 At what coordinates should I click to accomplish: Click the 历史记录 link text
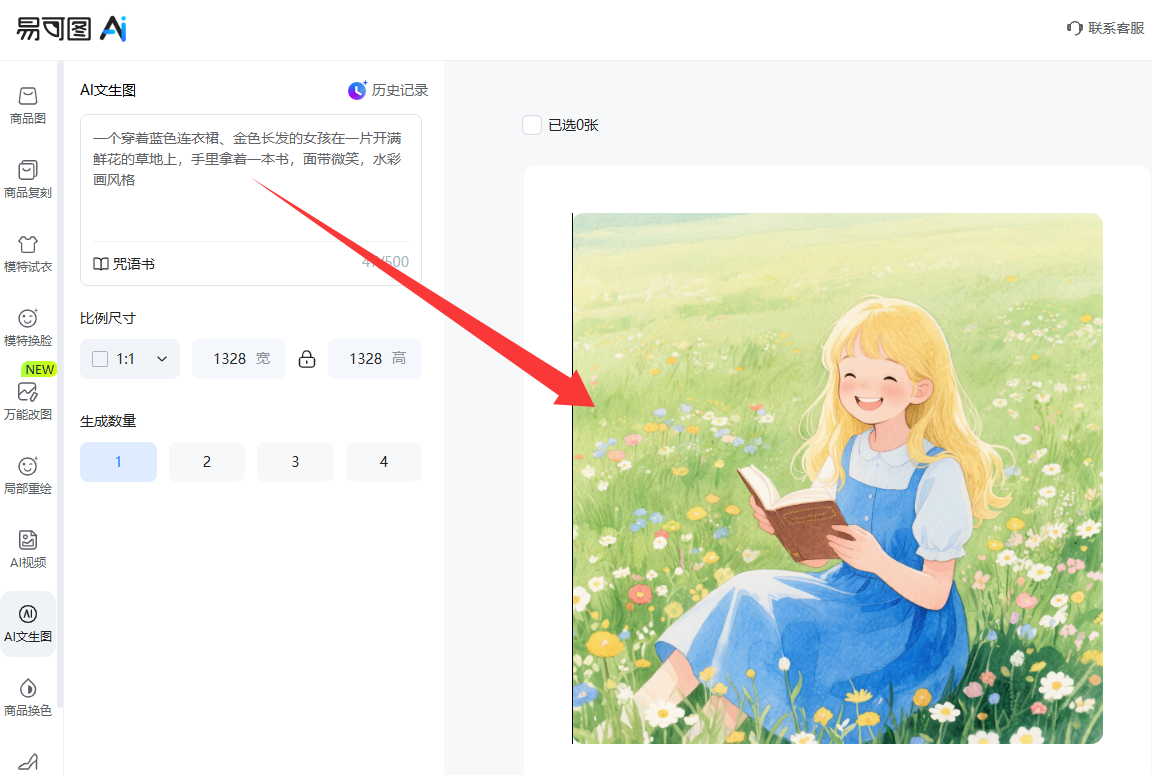pos(400,90)
